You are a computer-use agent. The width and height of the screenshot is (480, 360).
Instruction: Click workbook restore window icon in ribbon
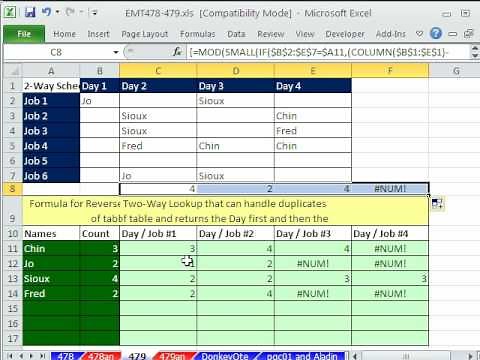click(469, 34)
